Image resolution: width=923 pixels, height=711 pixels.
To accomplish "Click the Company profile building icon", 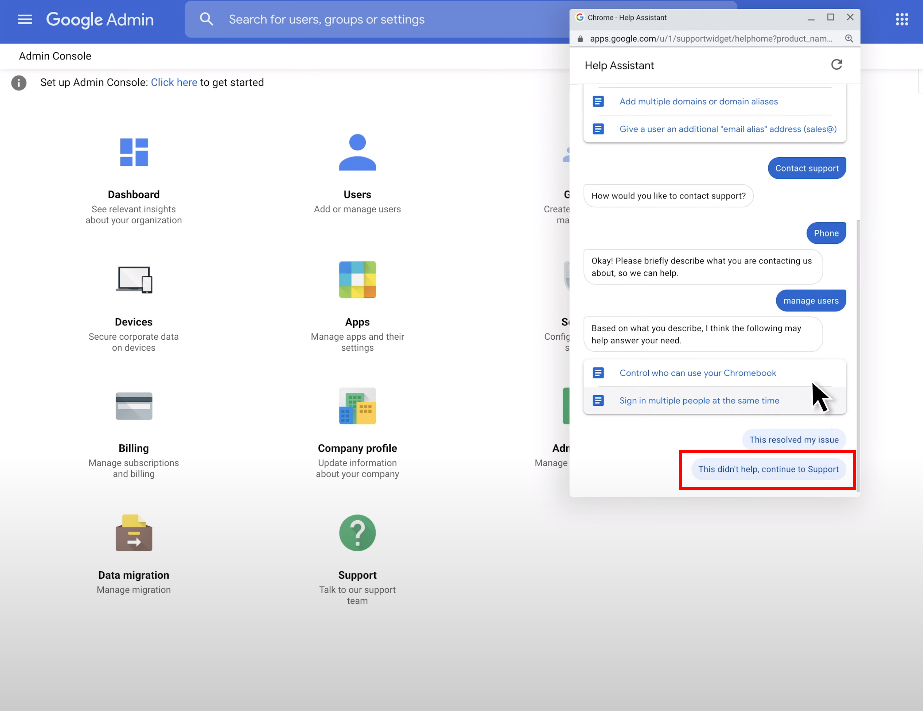I will coord(357,406).
